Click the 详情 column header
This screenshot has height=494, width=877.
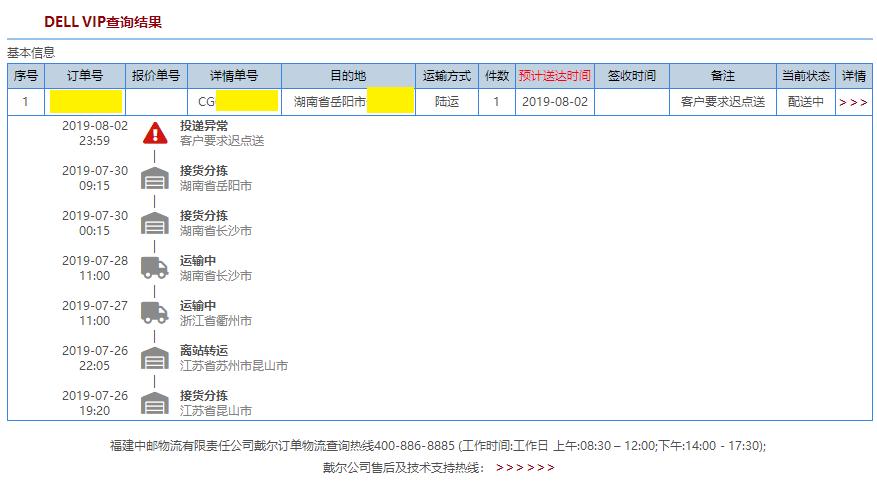point(854,76)
